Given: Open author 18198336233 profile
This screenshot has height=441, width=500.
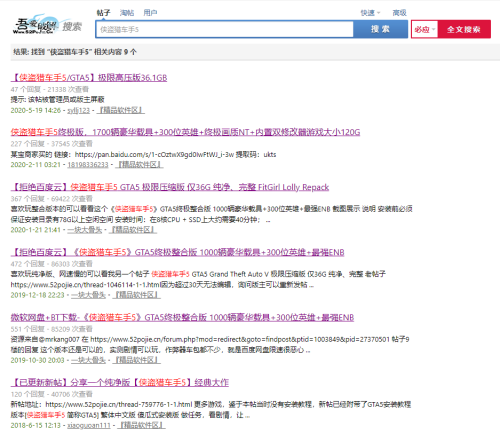Looking at the screenshot, I should pyautogui.click(x=88, y=165).
